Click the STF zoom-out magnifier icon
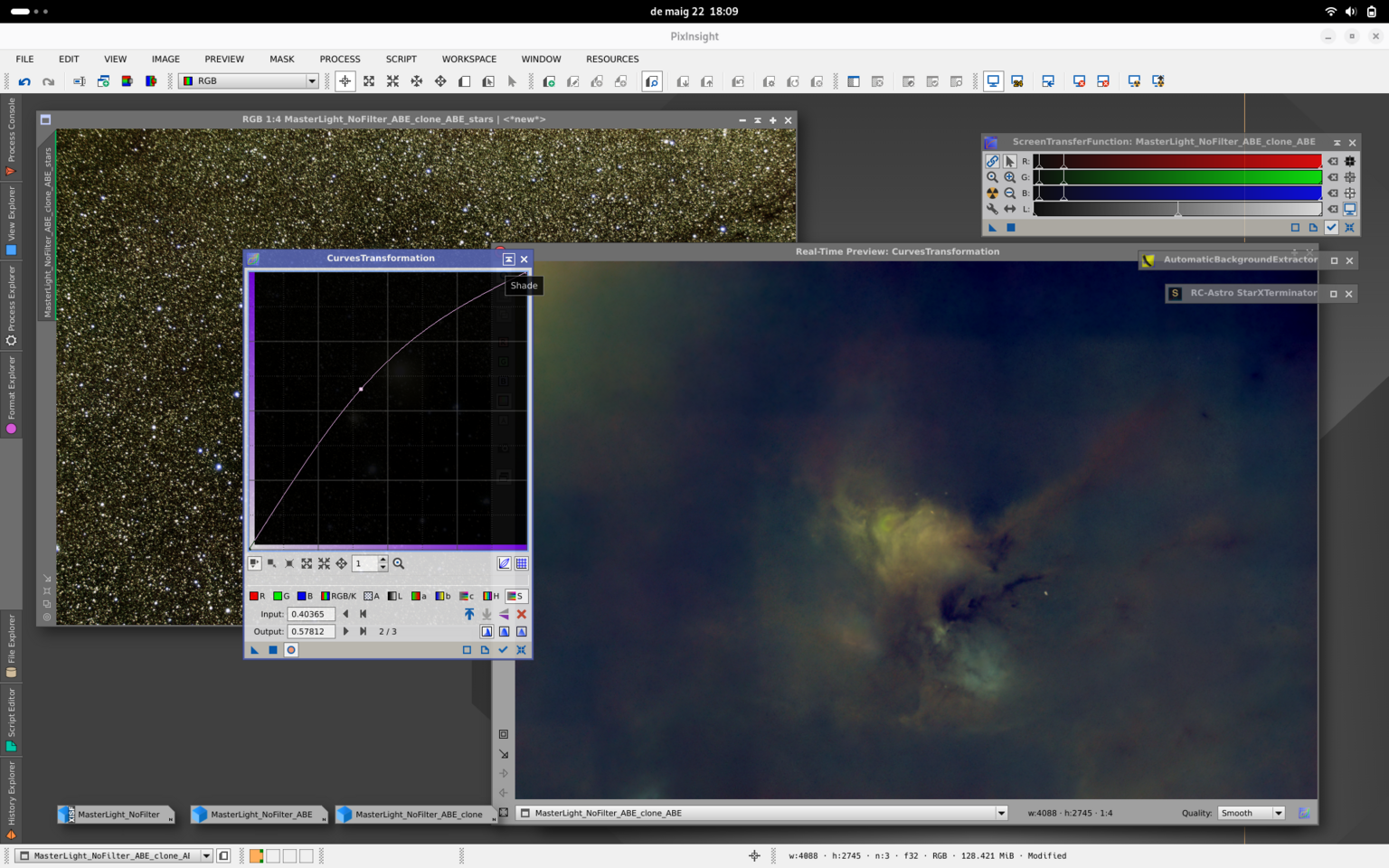This screenshot has width=1389, height=868. pyautogui.click(x=1009, y=193)
